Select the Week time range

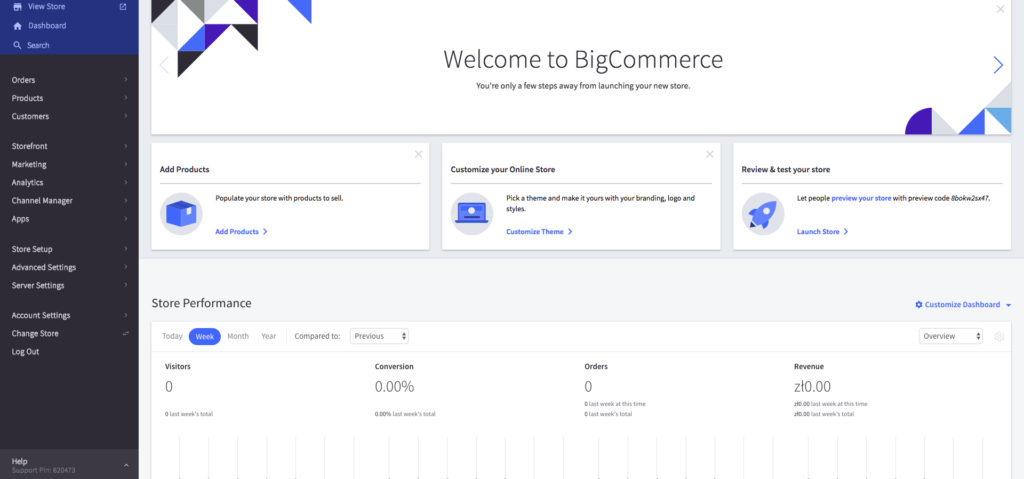click(205, 336)
